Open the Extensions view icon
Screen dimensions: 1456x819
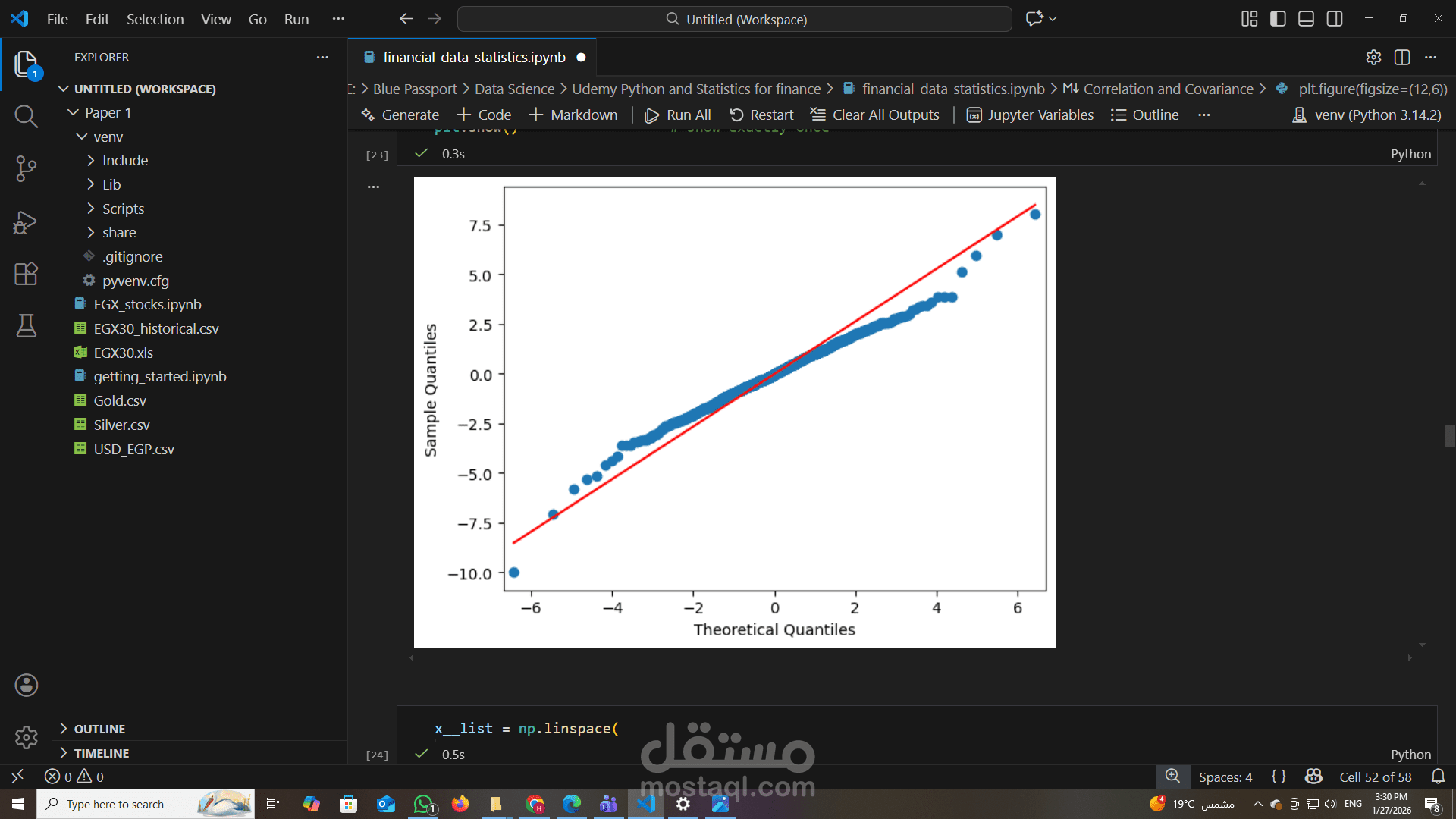pyautogui.click(x=26, y=274)
